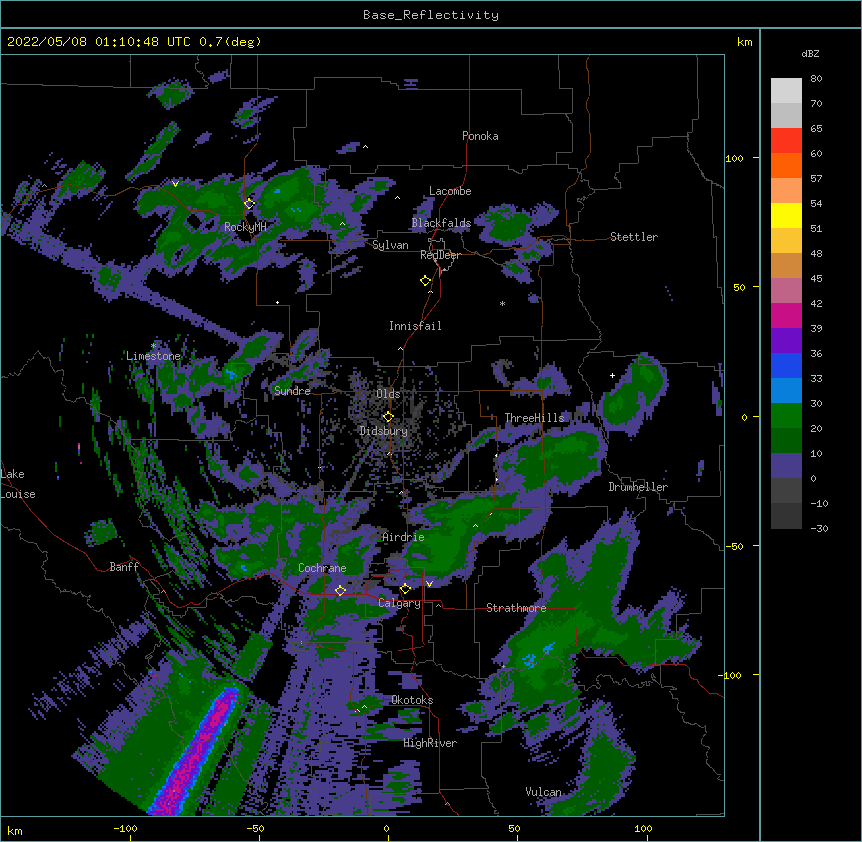Screen dimensions: 862x842
Task: Click the orange swatch for 57-60 dBZ
Action: click(x=786, y=165)
